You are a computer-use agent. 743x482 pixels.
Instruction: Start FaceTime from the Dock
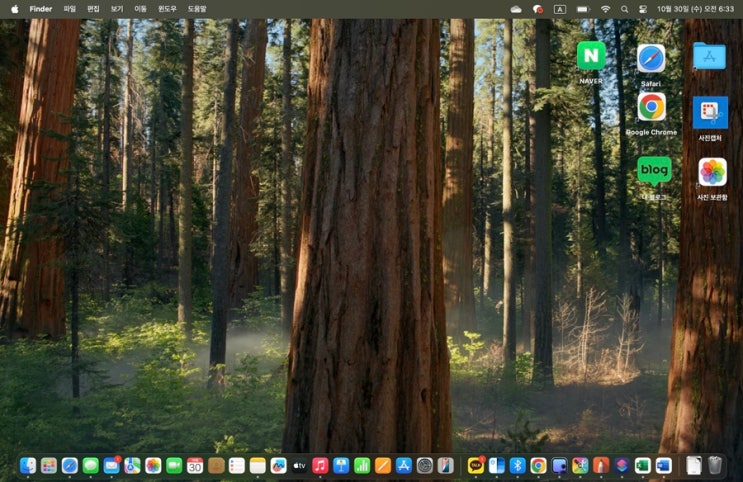tap(174, 466)
